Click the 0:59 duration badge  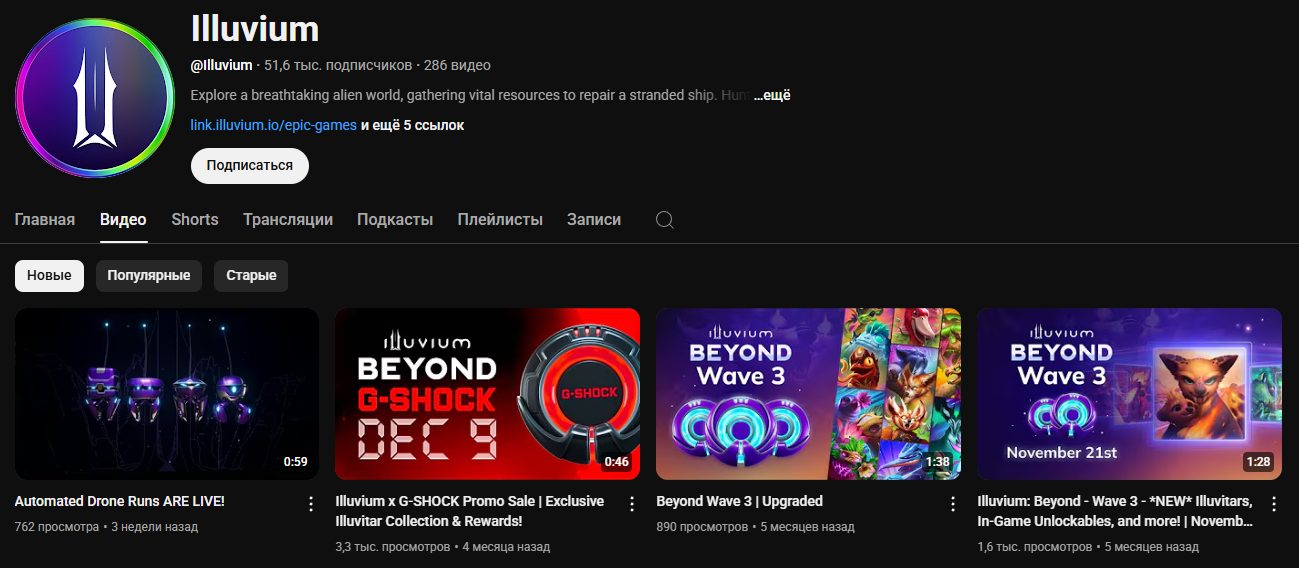click(x=295, y=462)
